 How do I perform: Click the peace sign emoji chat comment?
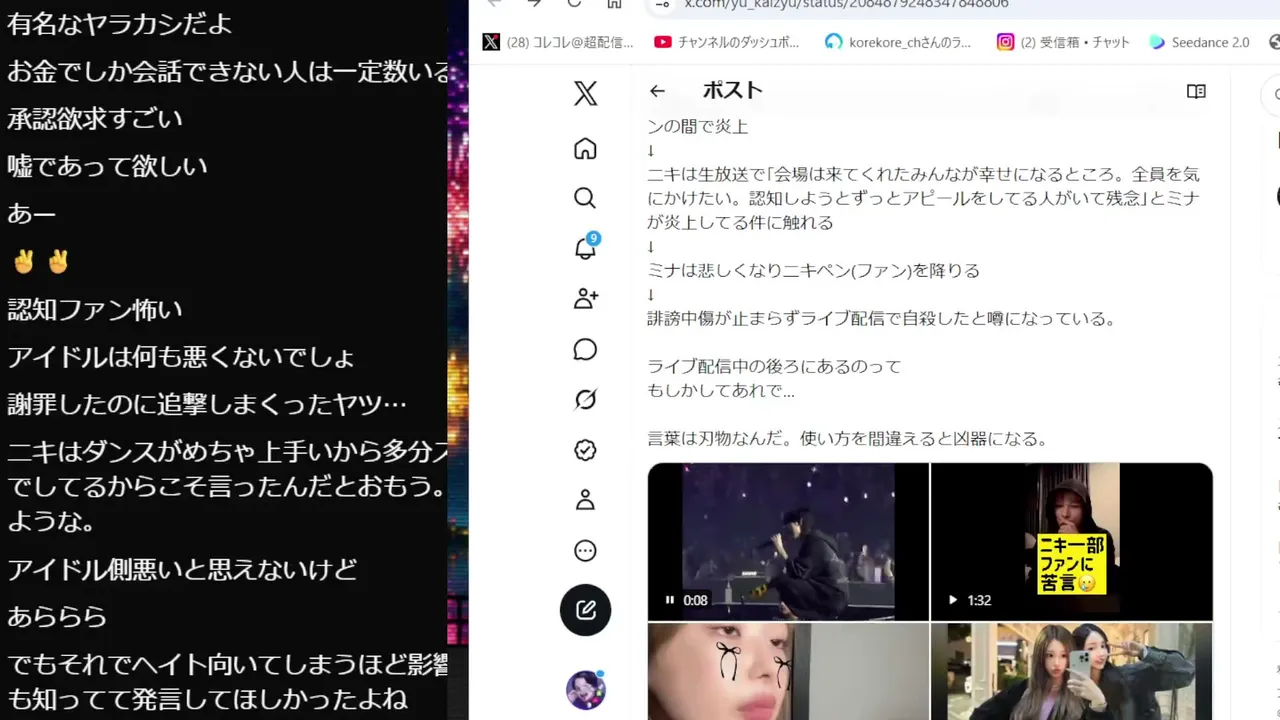coord(41,262)
